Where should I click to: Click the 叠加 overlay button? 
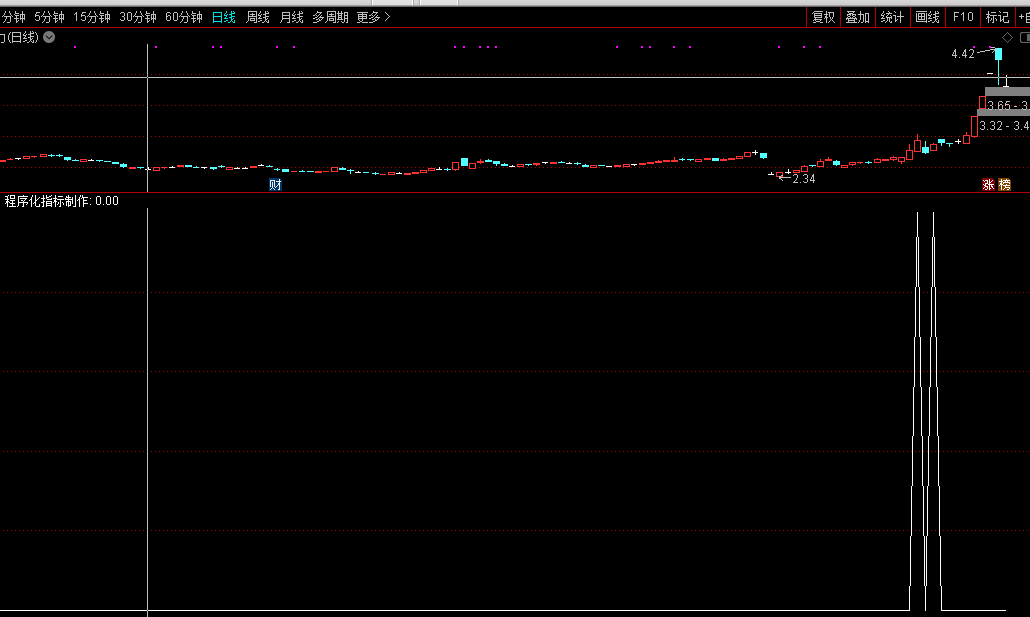(x=857, y=17)
